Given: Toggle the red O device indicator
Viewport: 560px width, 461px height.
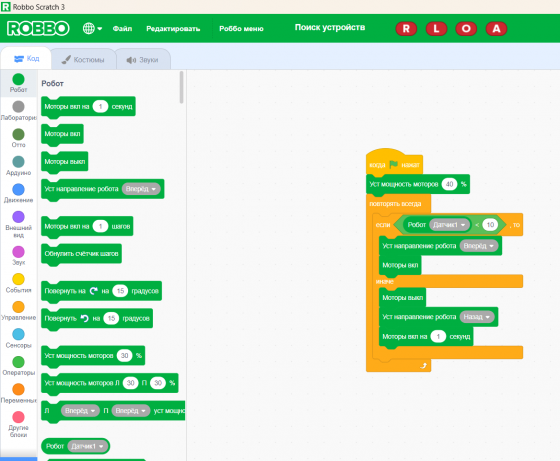Looking at the screenshot, I should click(466, 29).
